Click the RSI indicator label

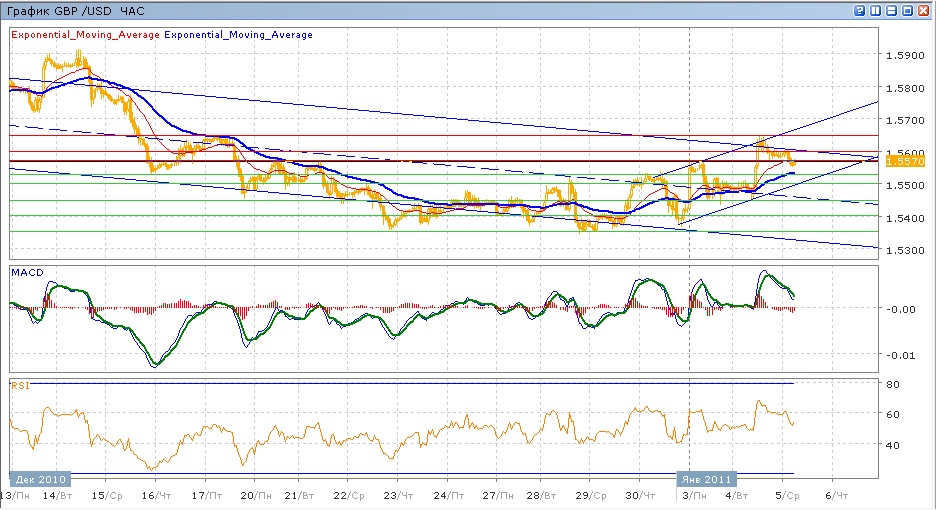tap(19, 384)
